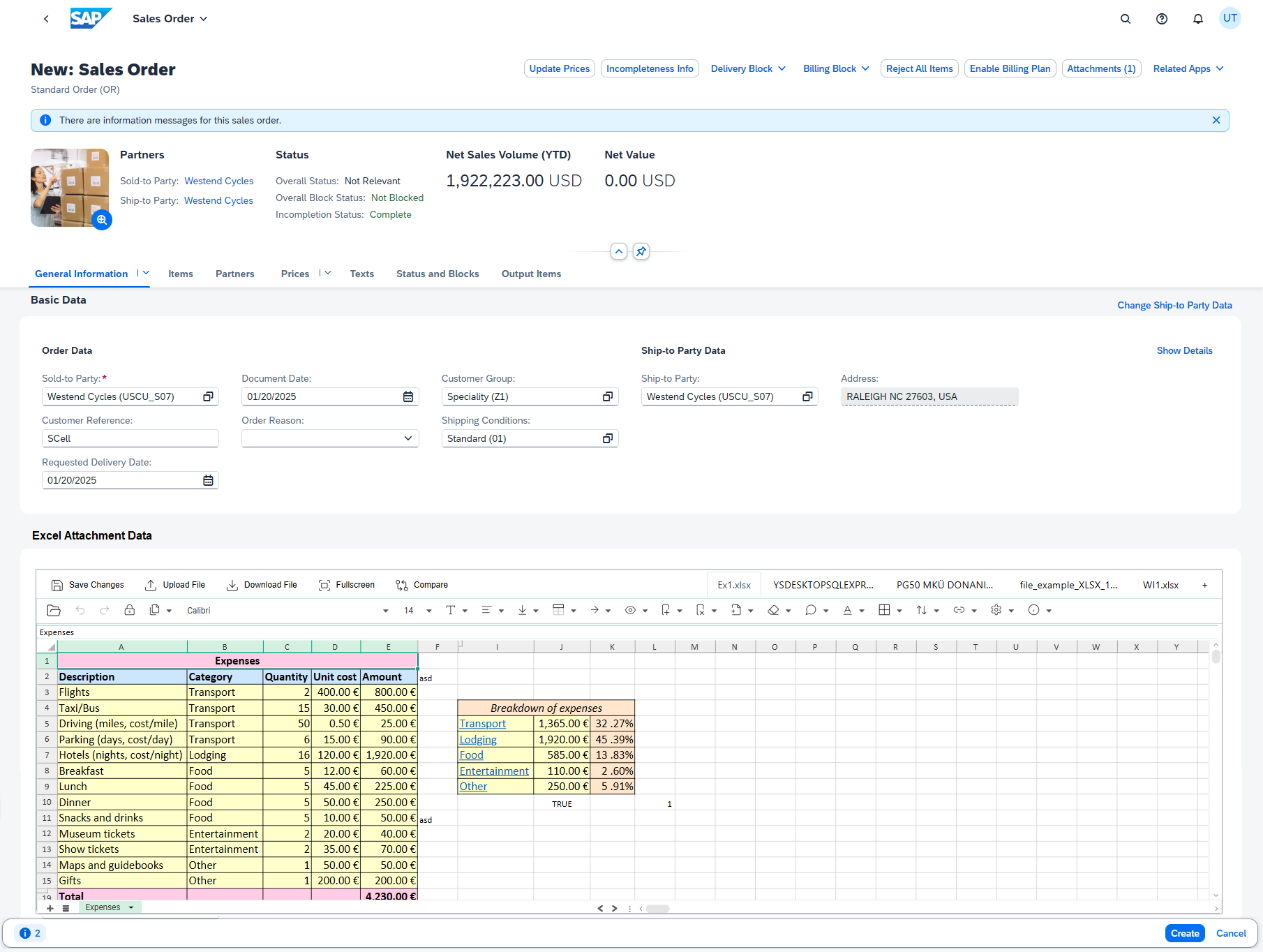The image size is (1263, 952).
Task: Open the Related Apps dropdown
Action: click(x=1188, y=68)
